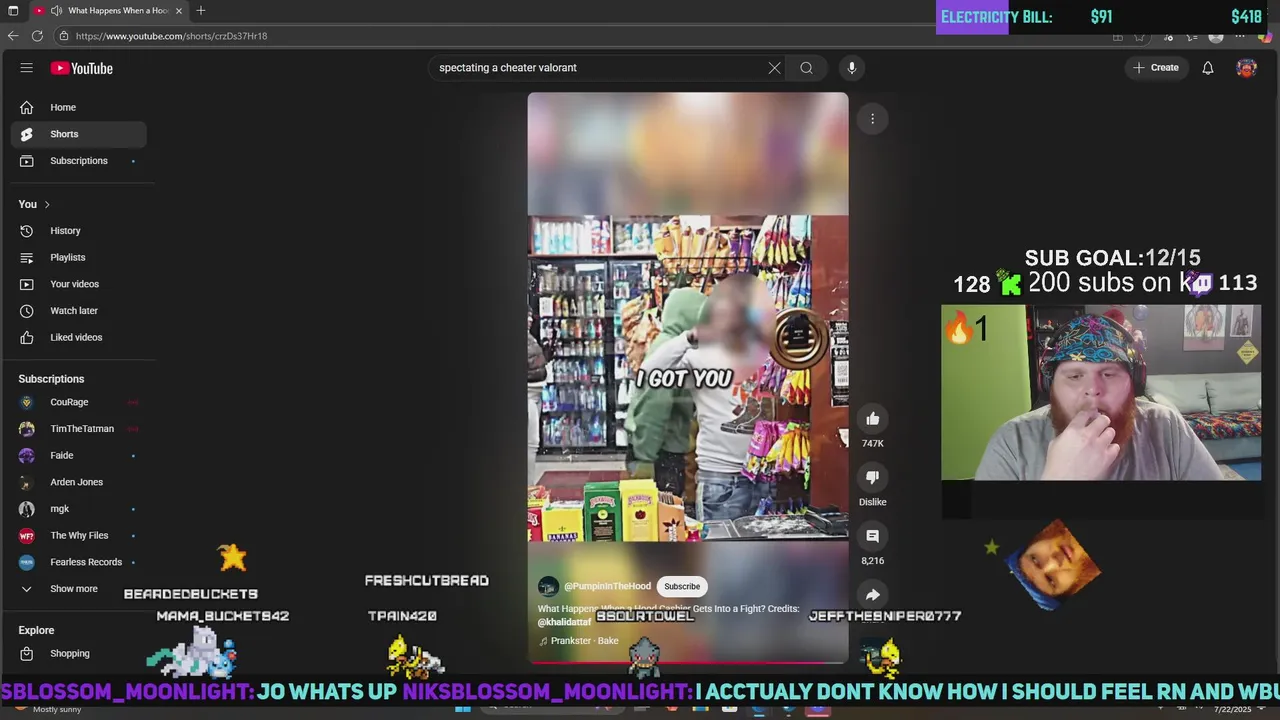Expand the You section chevron
This screenshot has height=720, width=1280.
point(46,204)
